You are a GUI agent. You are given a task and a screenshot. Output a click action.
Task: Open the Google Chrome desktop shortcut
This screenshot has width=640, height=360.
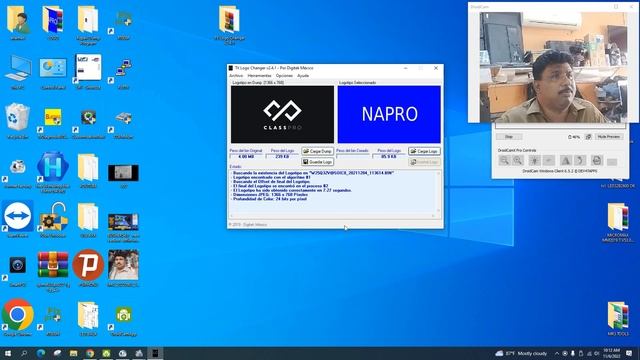[x=18, y=318]
